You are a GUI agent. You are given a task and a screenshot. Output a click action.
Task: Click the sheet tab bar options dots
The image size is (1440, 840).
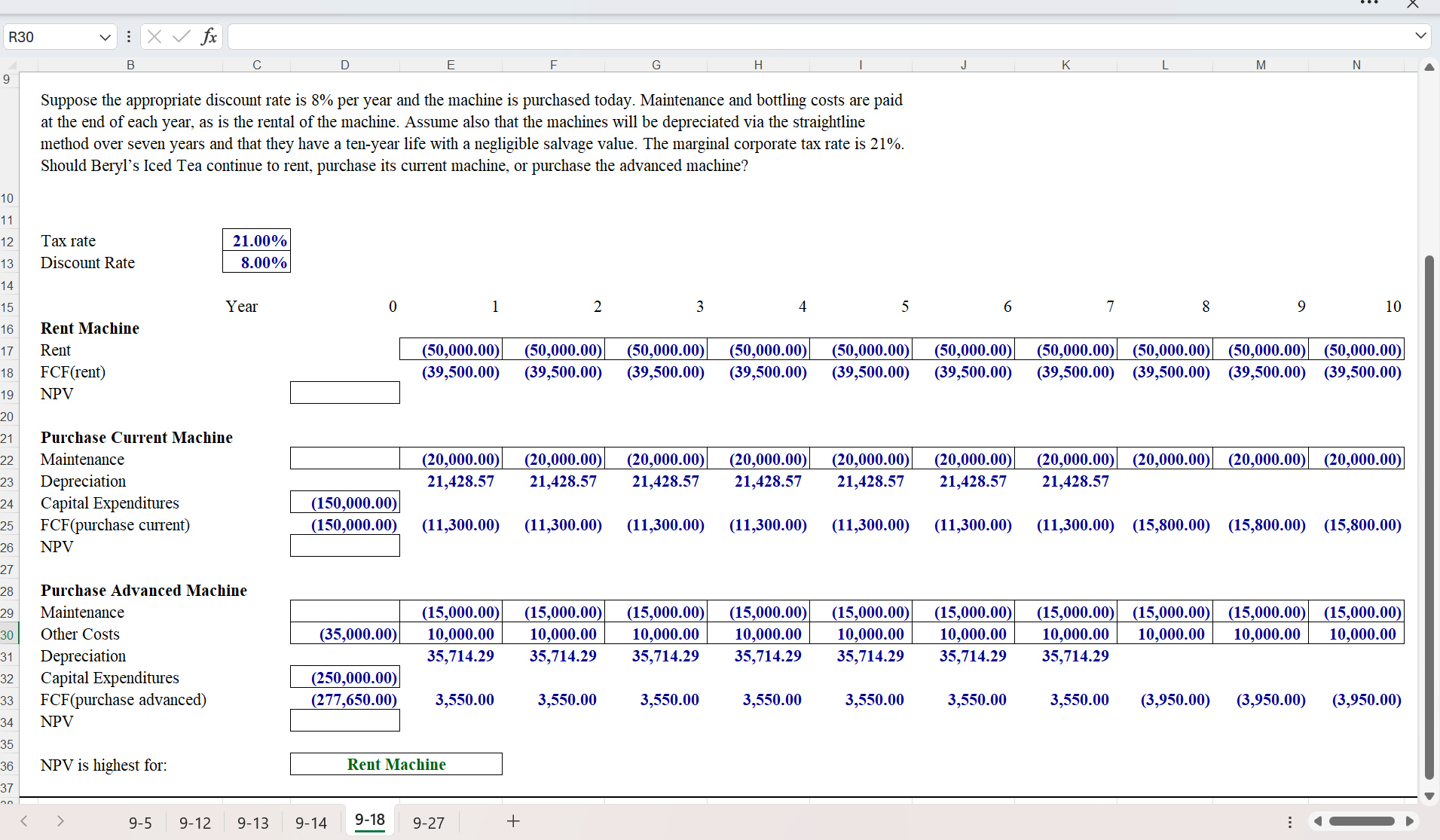[x=1290, y=822]
